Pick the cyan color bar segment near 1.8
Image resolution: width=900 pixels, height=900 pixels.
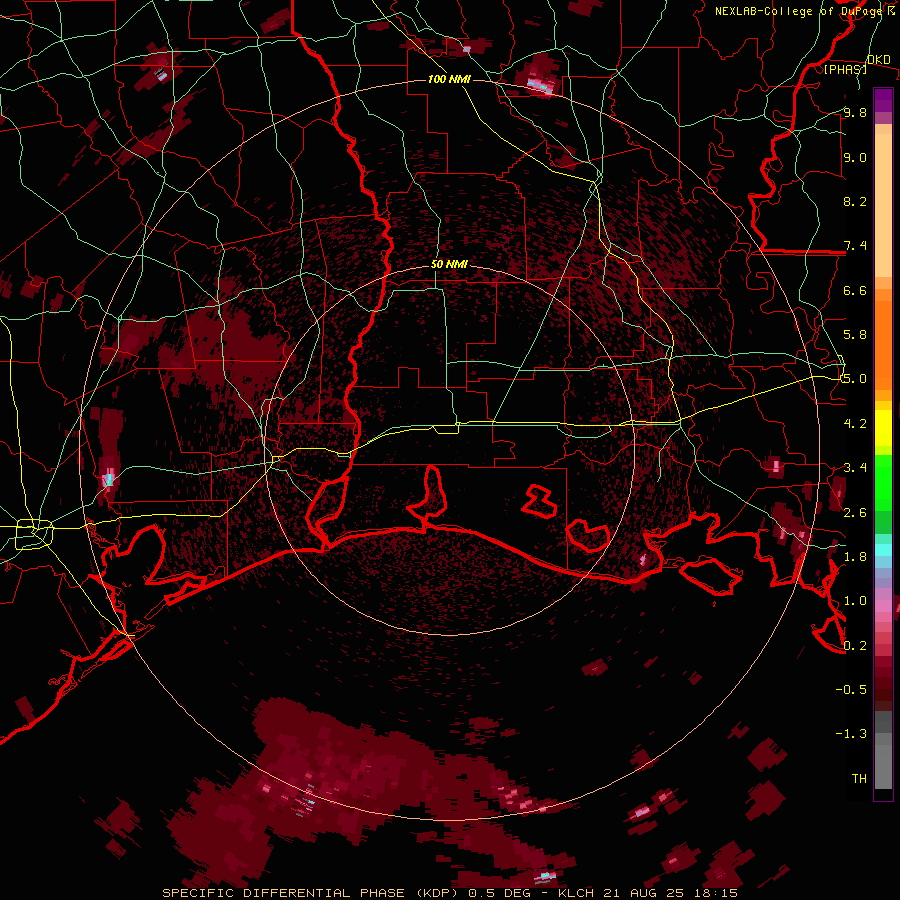883,550
